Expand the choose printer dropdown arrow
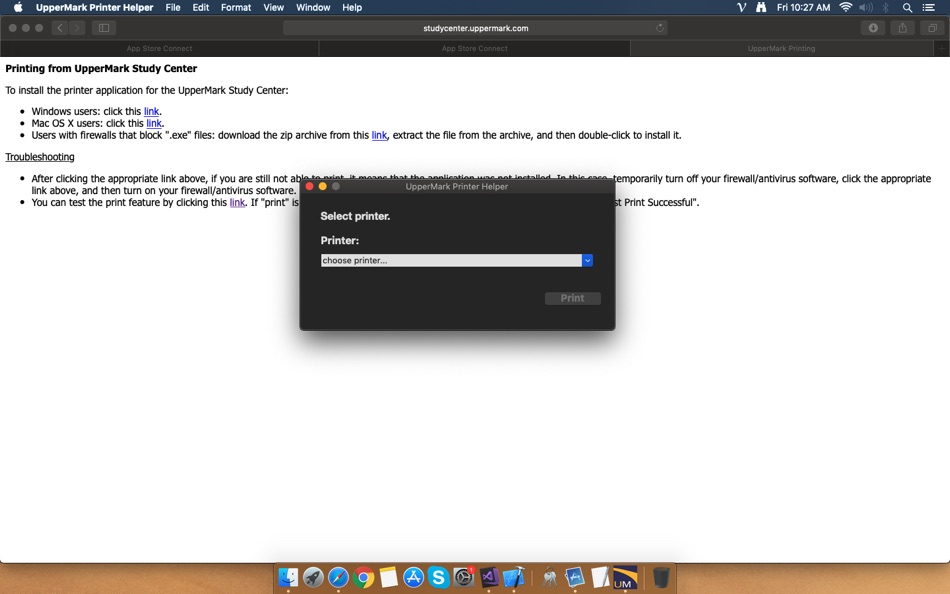Image resolution: width=950 pixels, height=594 pixels. click(x=587, y=260)
